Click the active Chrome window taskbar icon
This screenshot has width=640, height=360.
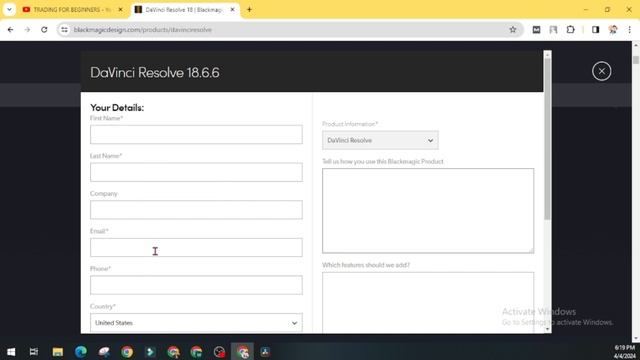(x=242, y=351)
